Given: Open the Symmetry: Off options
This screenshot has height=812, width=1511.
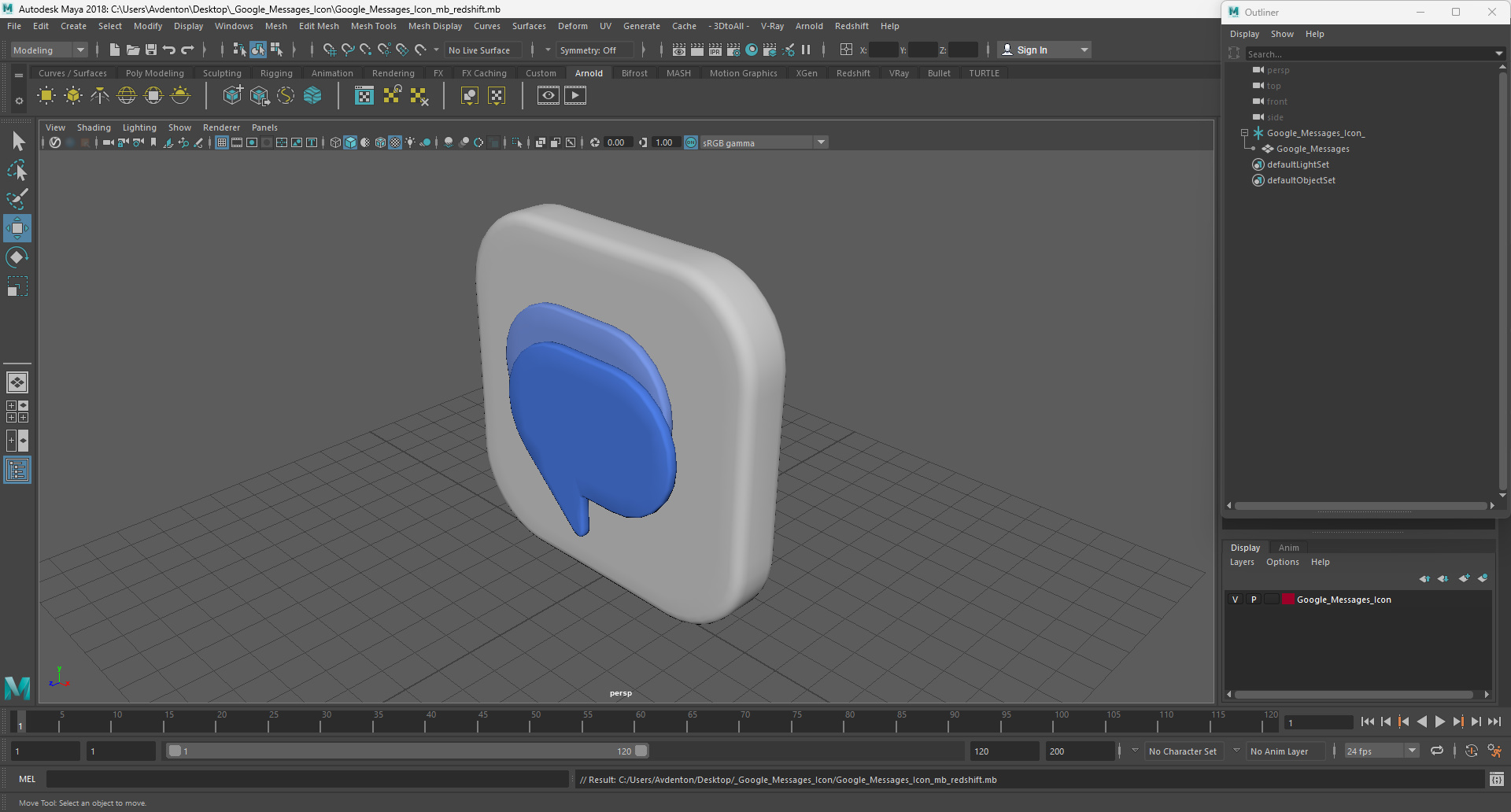Looking at the screenshot, I should pos(594,50).
